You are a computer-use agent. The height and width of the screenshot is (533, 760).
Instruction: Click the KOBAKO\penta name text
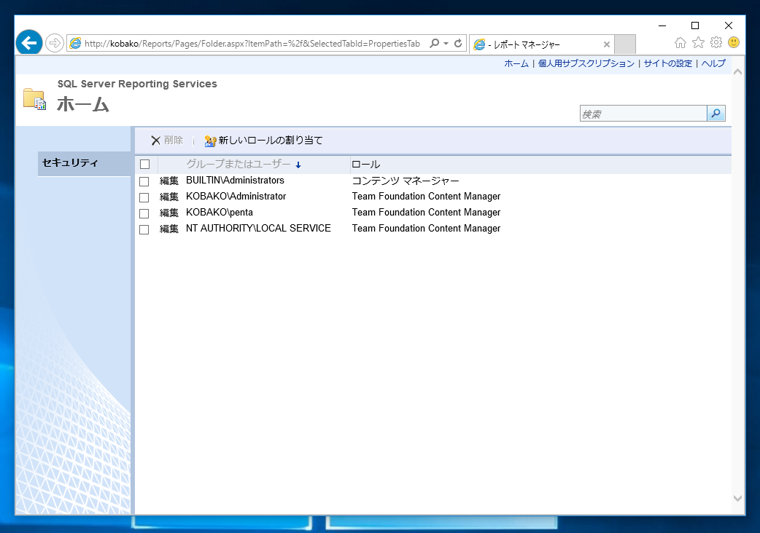tap(220, 212)
